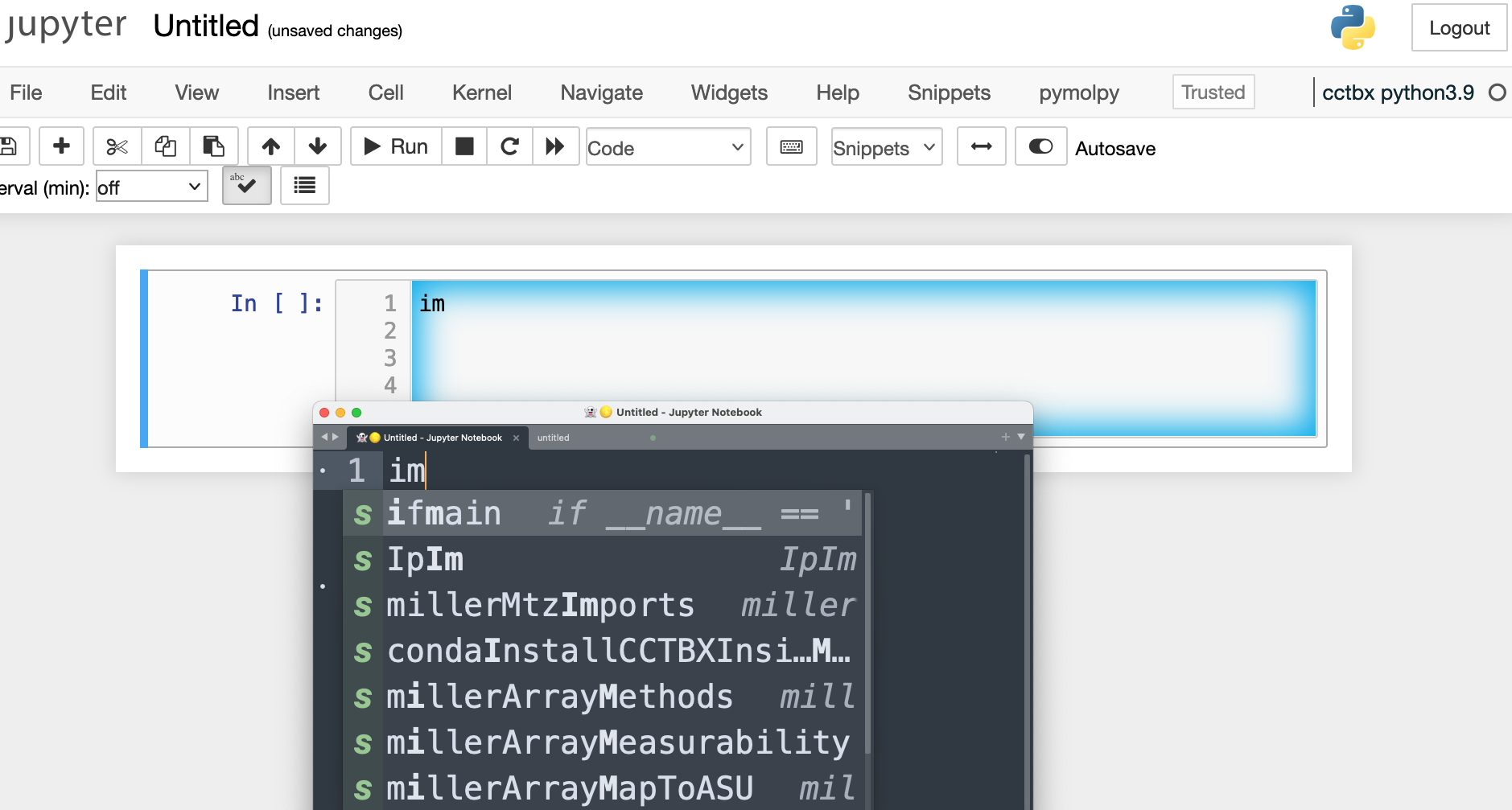Close the 'Untitled - Jupyter Notebook' editor tab
Image resolution: width=1512 pixels, height=810 pixels.
[x=516, y=438]
